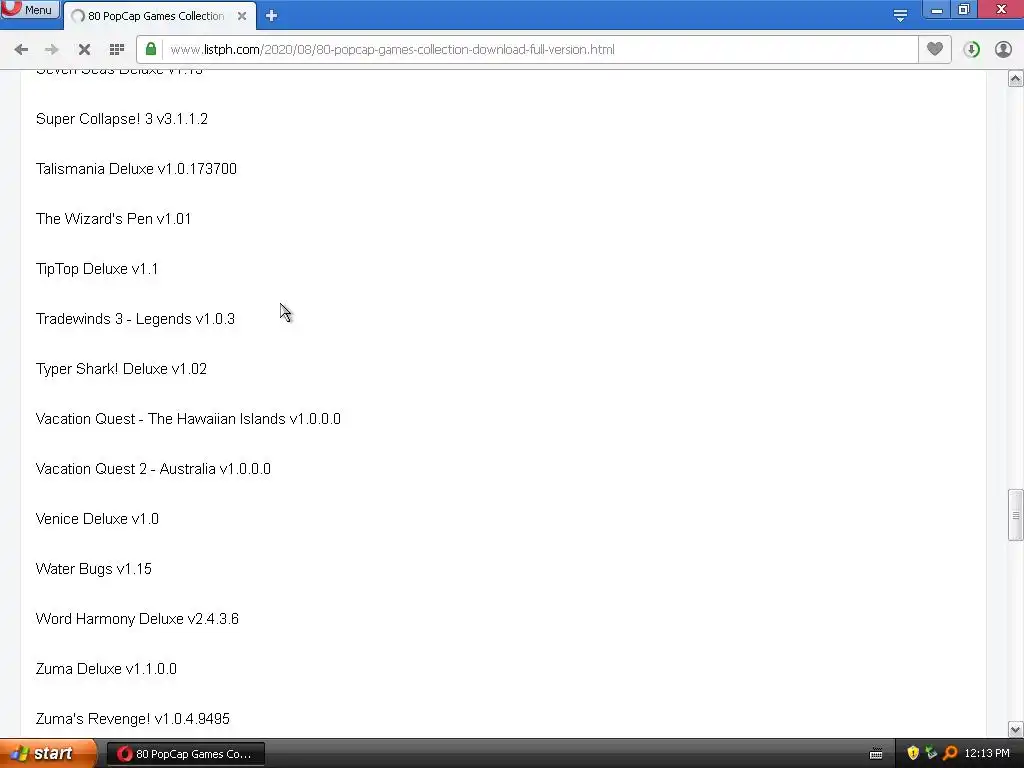Click the vertical scrollbar thumb
Image resolution: width=1024 pixels, height=768 pixels.
1015,515
